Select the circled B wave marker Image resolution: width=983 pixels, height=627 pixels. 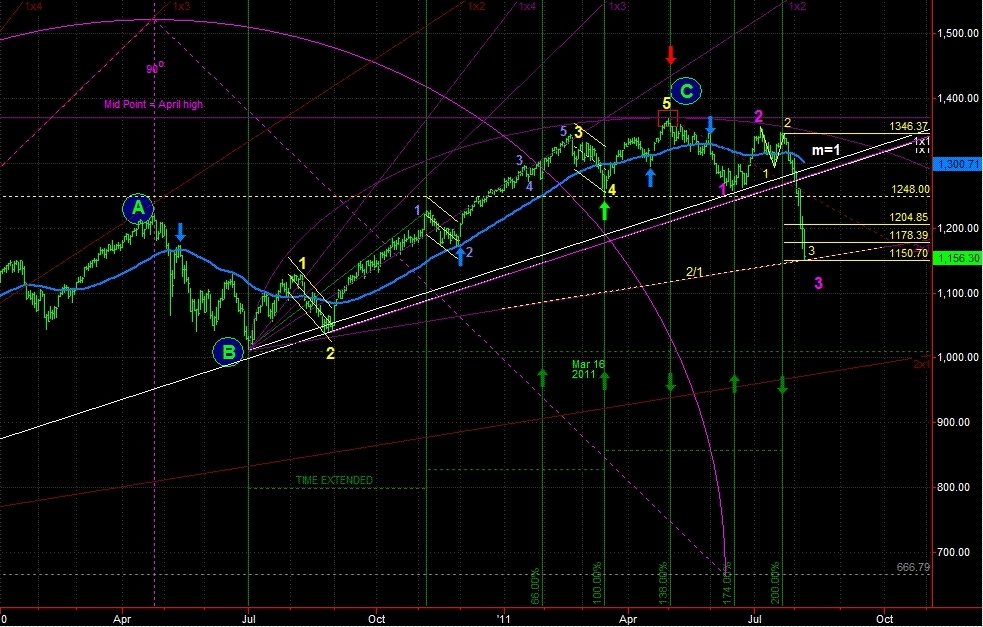click(x=229, y=352)
